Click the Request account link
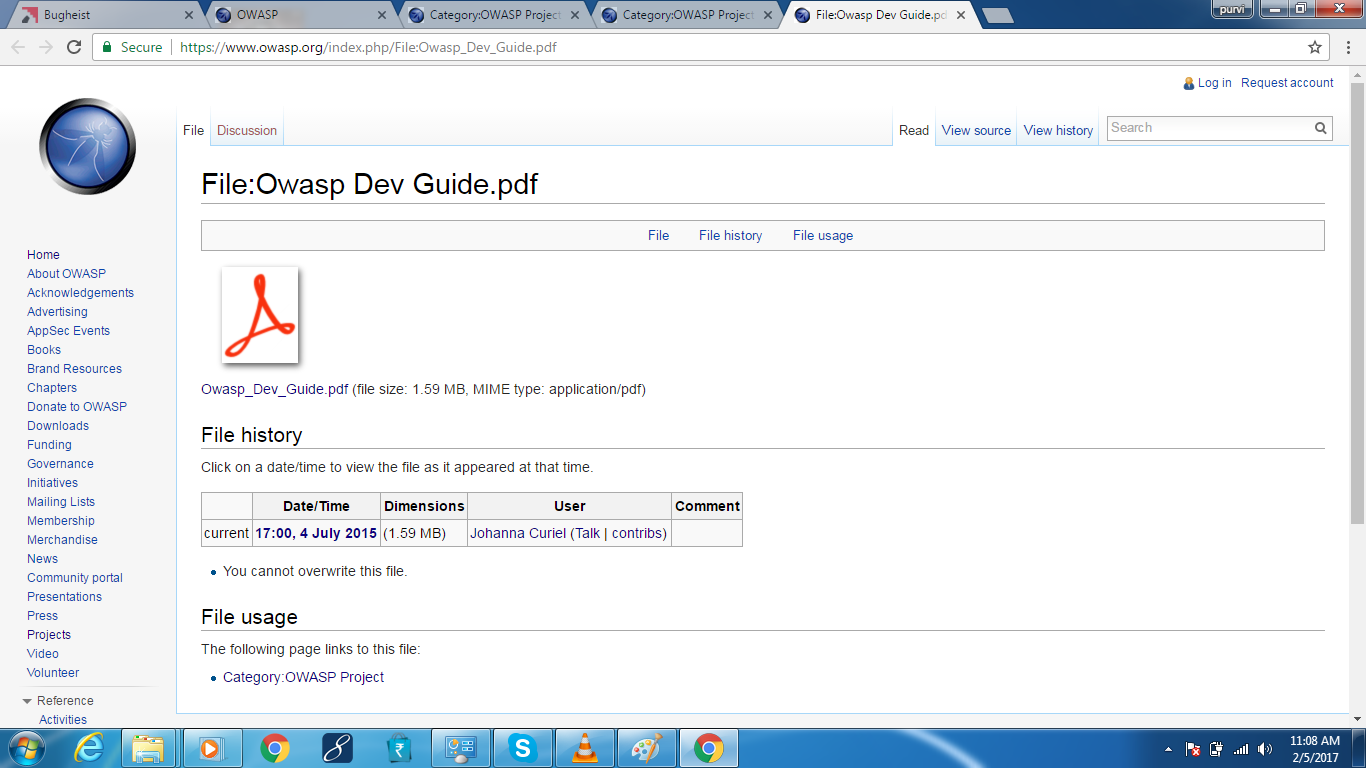 pyautogui.click(x=1287, y=83)
